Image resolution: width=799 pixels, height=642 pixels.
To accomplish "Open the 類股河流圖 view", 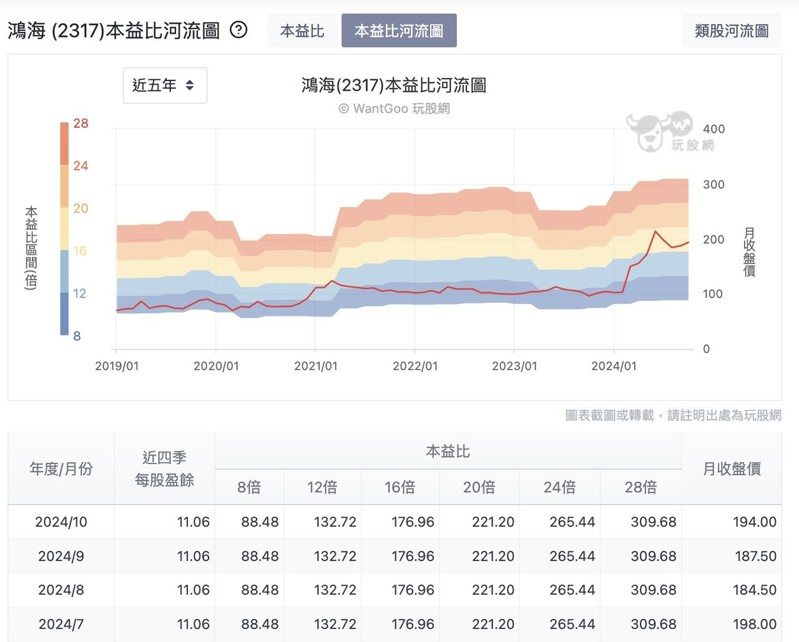I will click(732, 31).
